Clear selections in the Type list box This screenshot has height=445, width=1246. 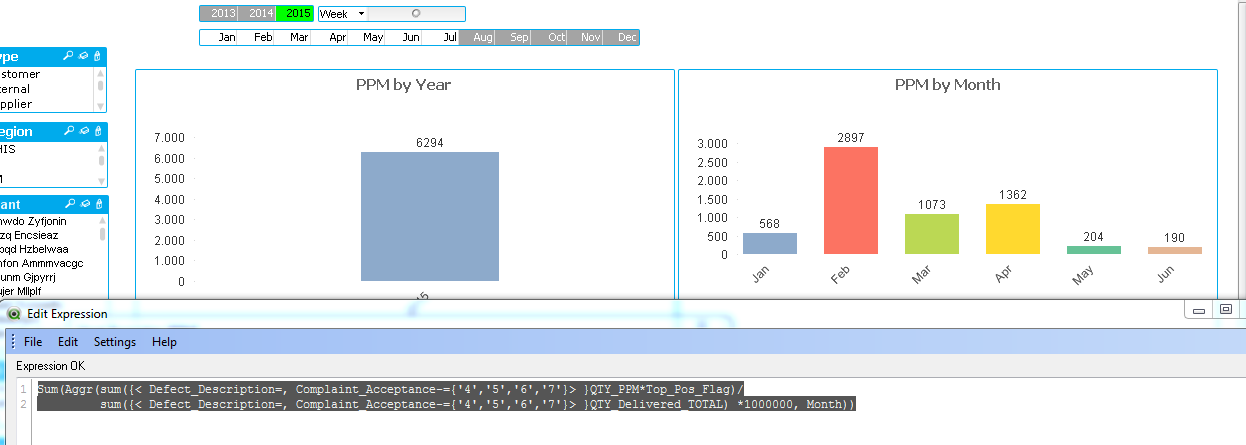pyautogui.click(x=85, y=57)
